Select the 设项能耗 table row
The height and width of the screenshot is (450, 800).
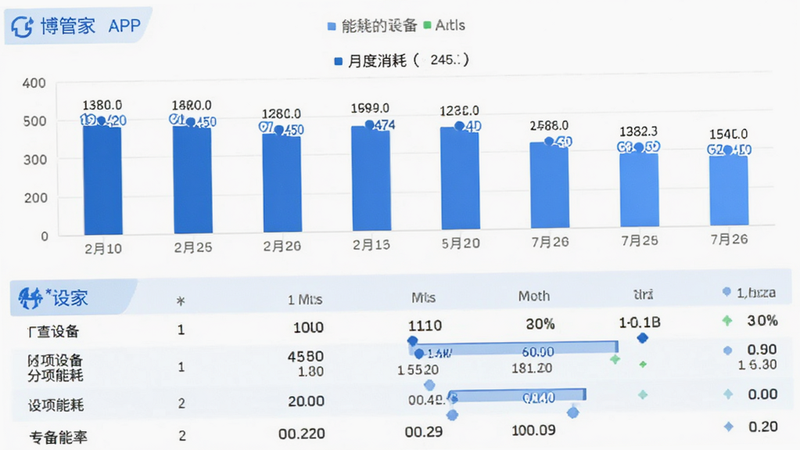(x=401, y=404)
